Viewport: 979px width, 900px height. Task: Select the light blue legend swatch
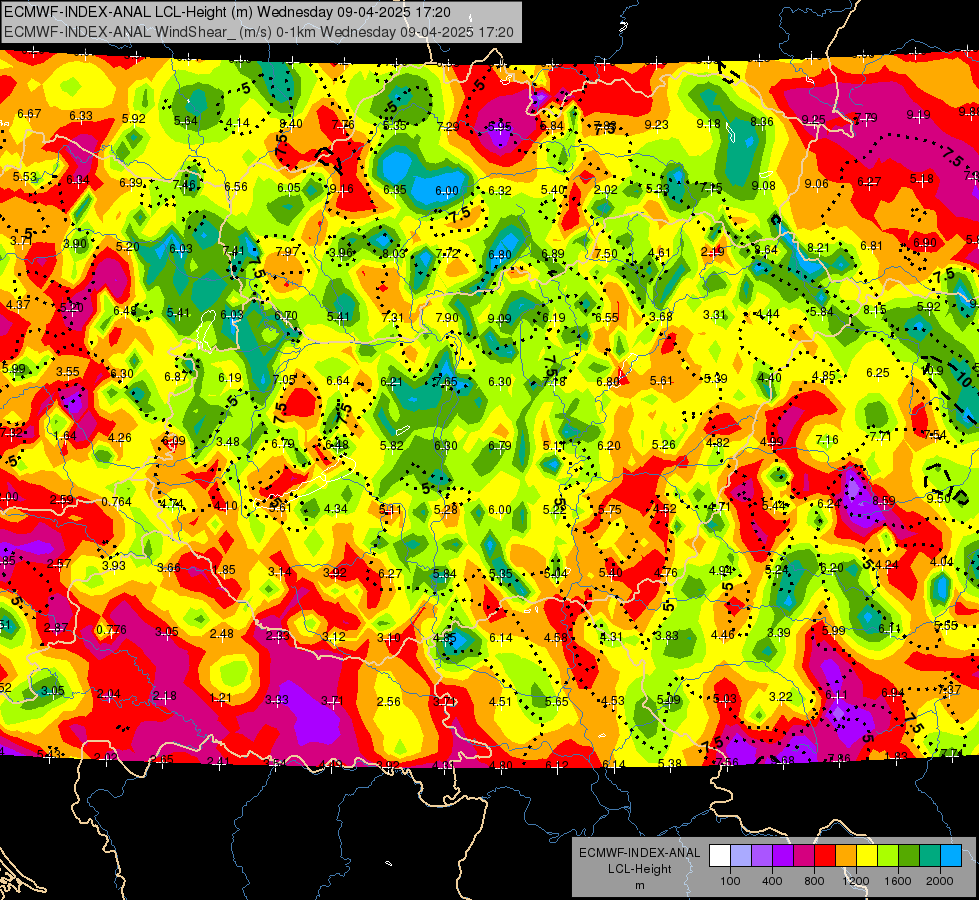click(951, 856)
